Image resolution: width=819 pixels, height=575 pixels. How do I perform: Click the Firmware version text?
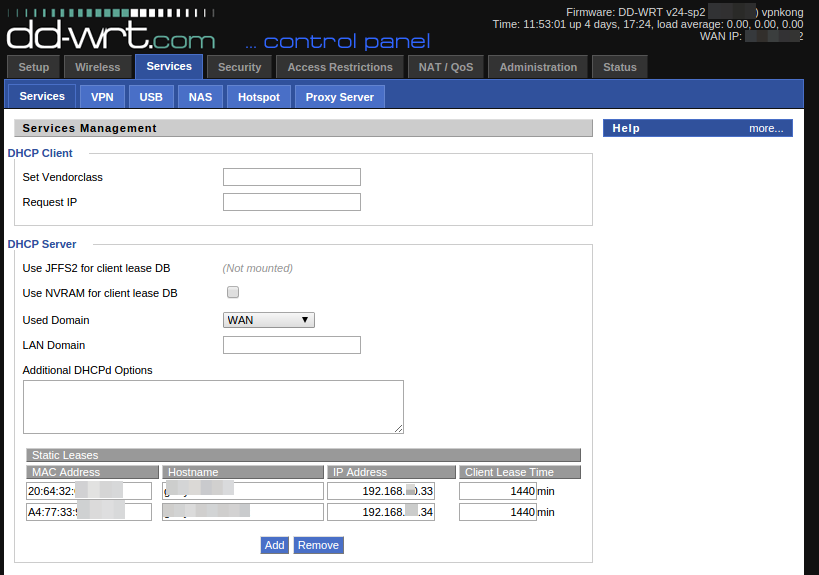(684, 12)
